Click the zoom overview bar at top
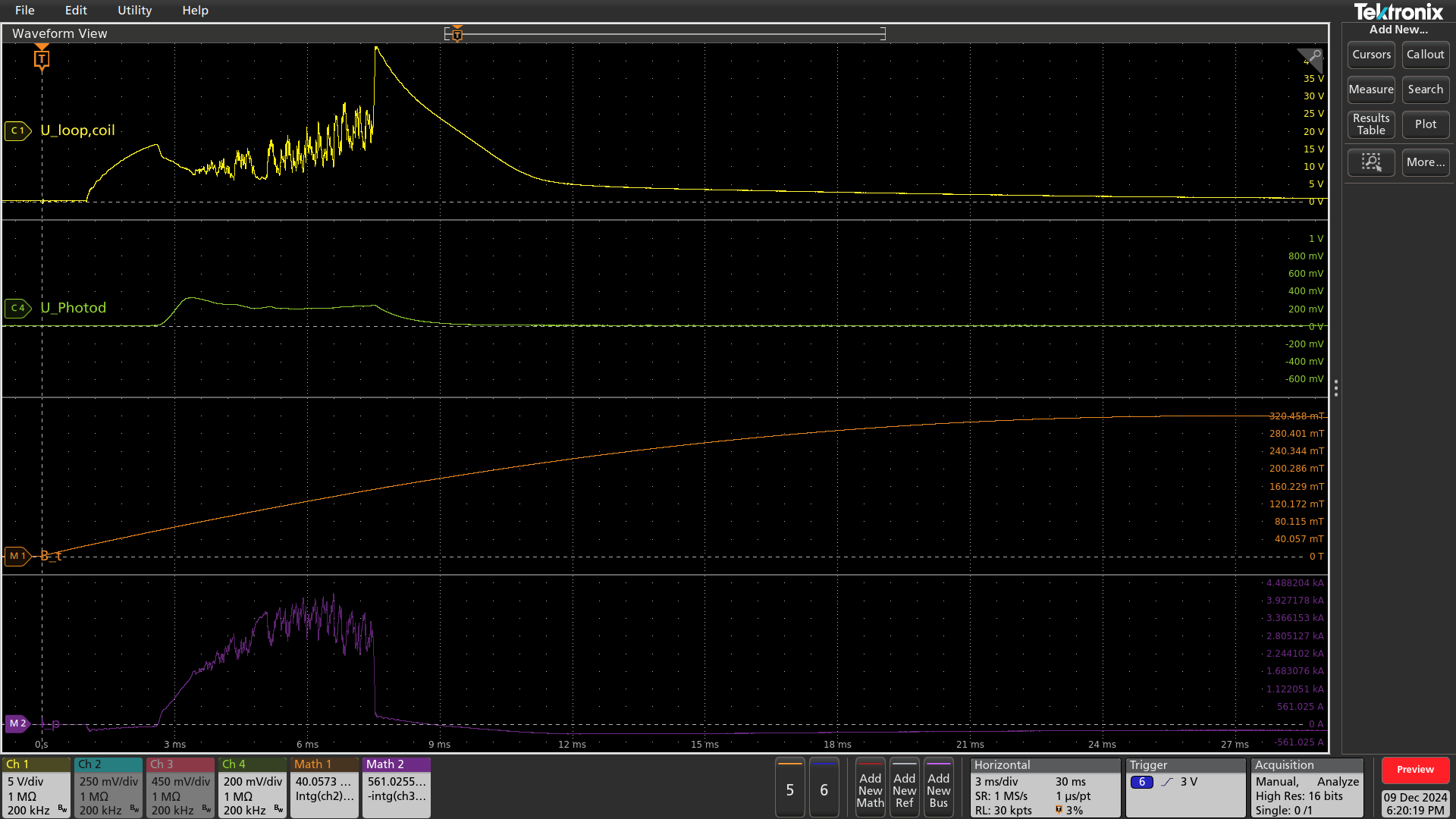Viewport: 1456px width, 819px height. pos(664,33)
